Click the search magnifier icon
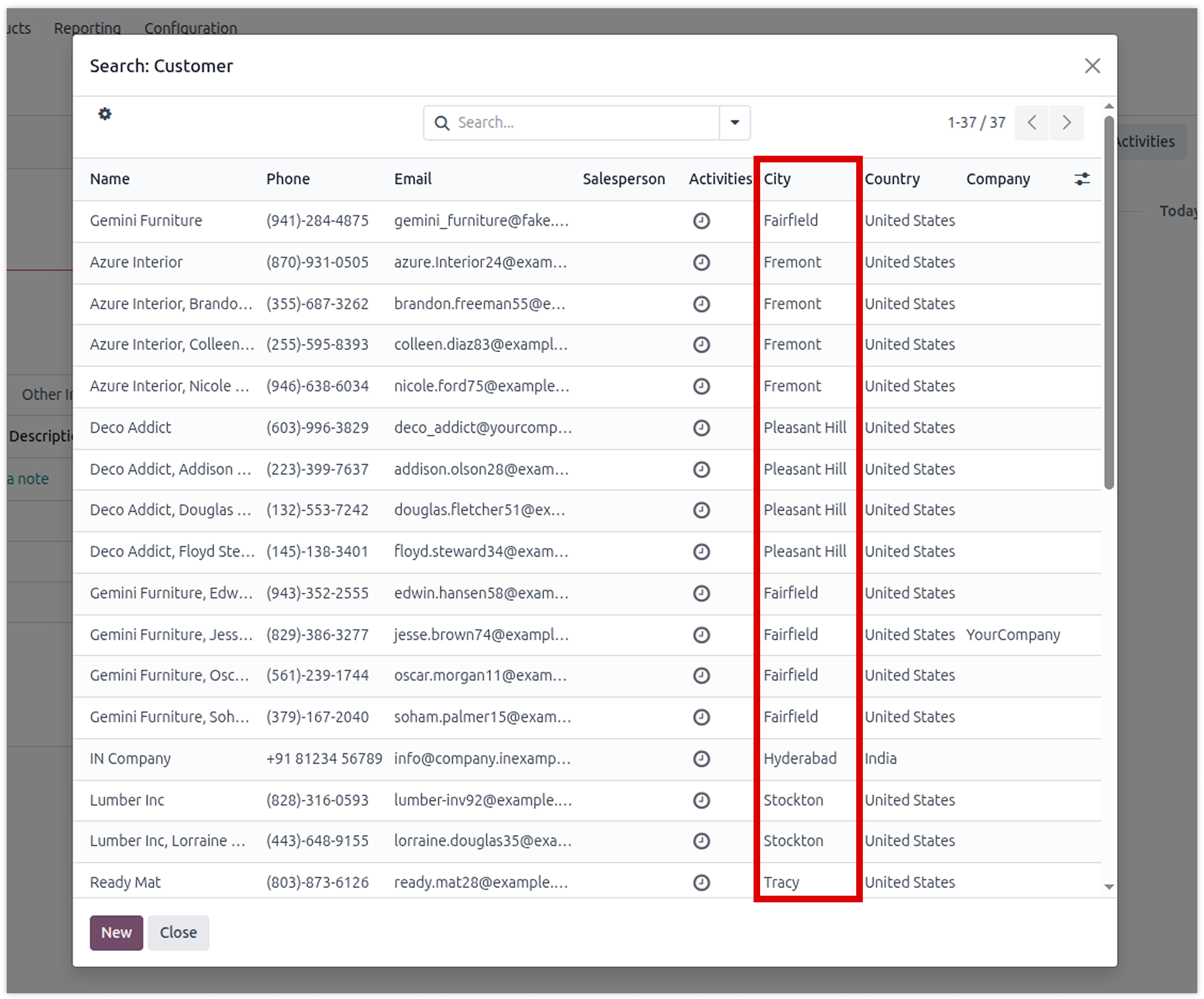 tap(441, 122)
